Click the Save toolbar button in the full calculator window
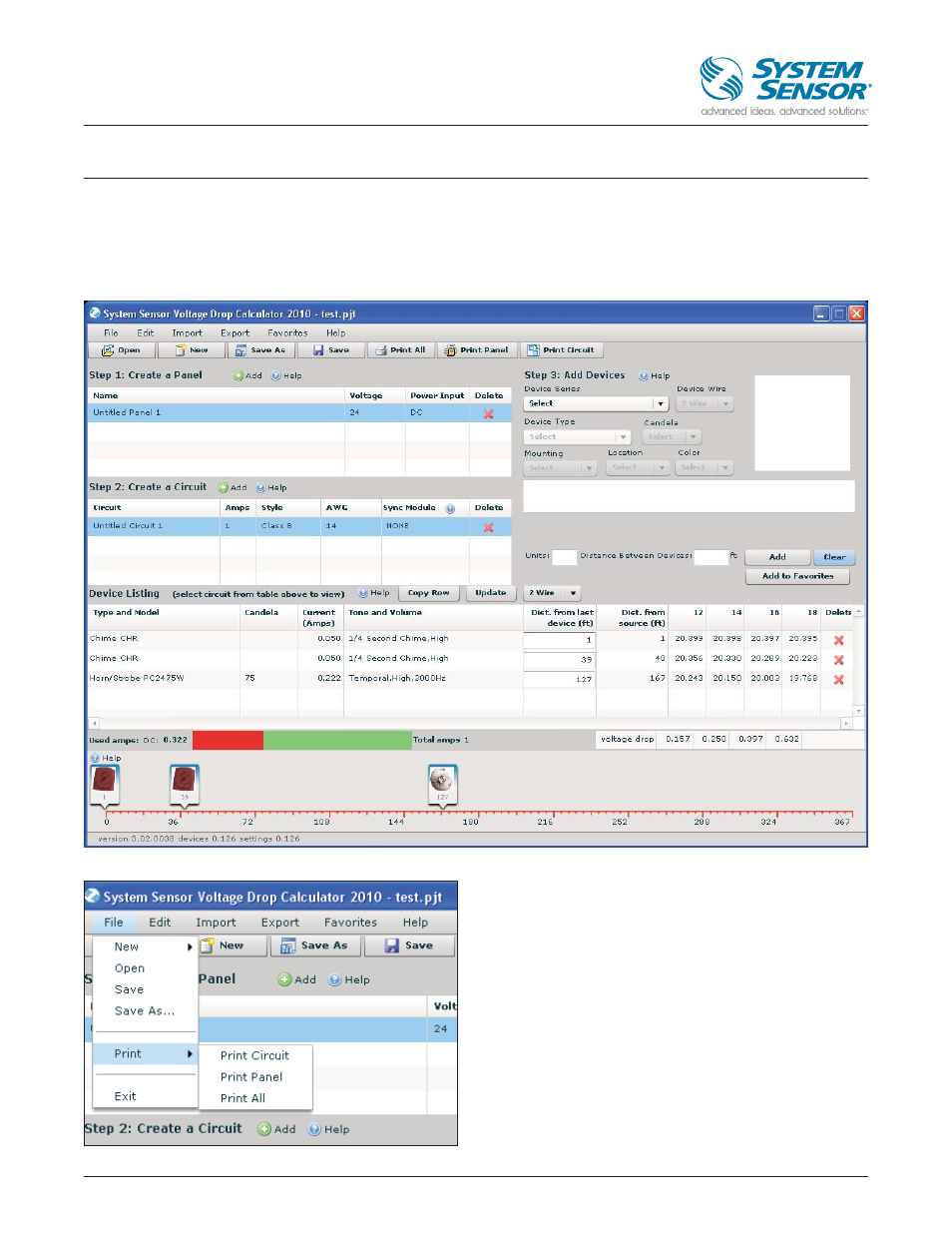Screen dimensions: 952x1233 coord(331,350)
